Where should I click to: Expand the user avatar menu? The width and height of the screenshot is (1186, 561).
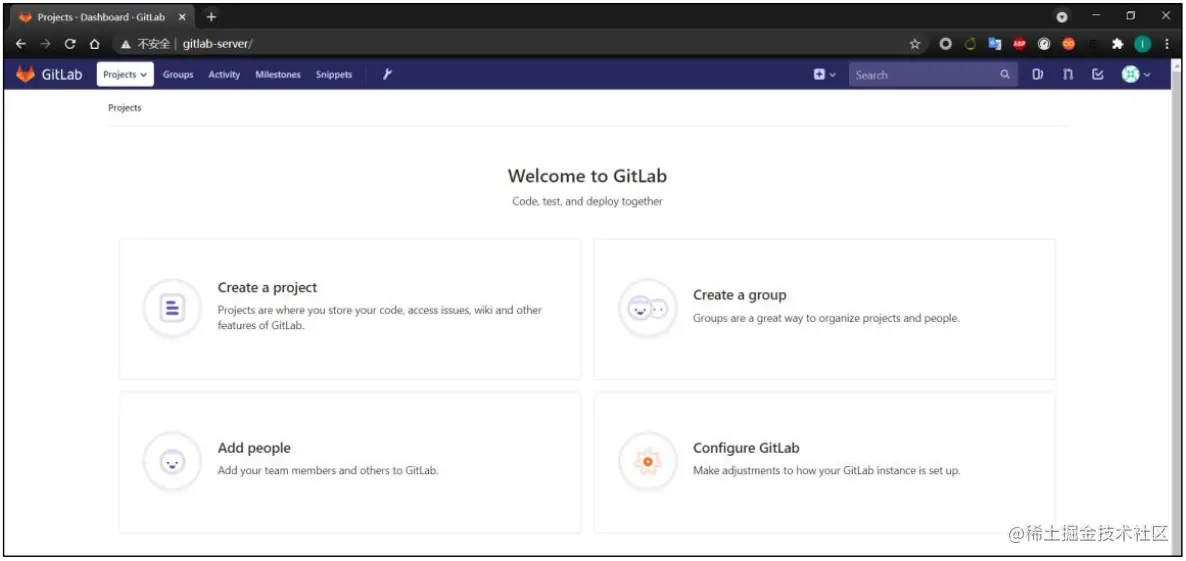[x=1135, y=74]
